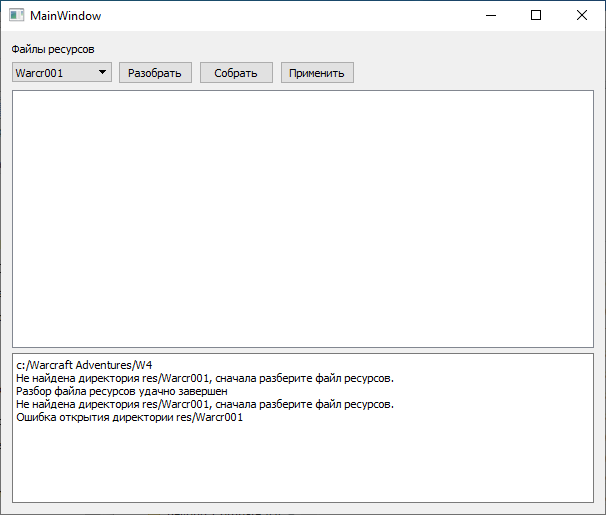Click the MainWindow application icon in title bar
606x515 pixels.
[16, 15]
